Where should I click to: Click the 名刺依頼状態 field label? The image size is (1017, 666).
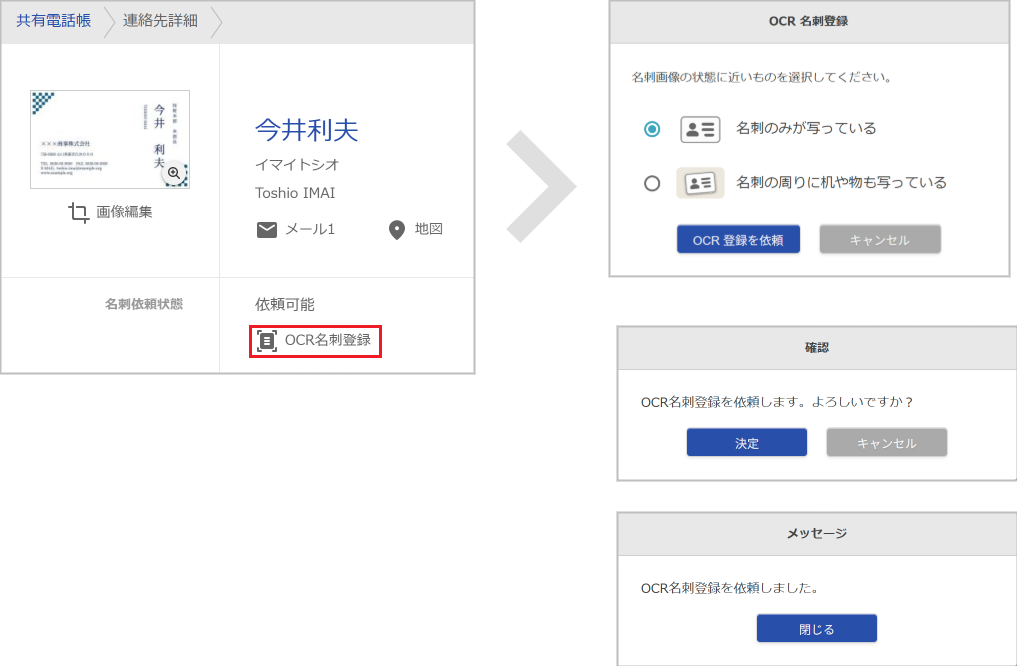(144, 304)
